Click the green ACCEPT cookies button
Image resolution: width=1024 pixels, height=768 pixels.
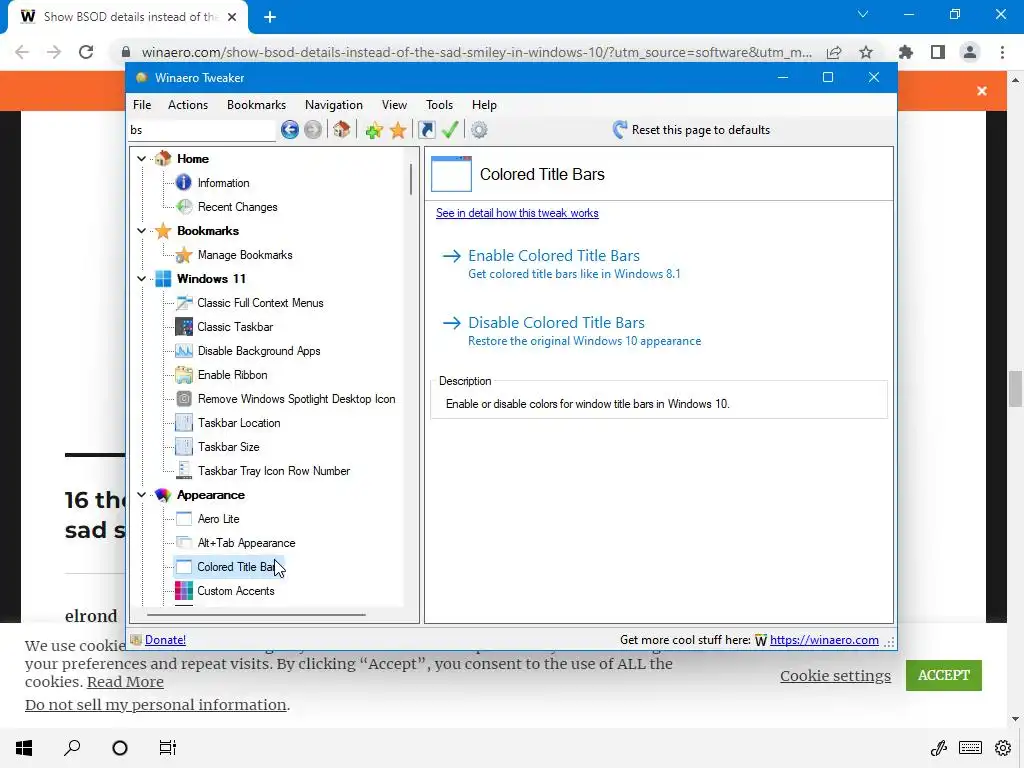[944, 675]
